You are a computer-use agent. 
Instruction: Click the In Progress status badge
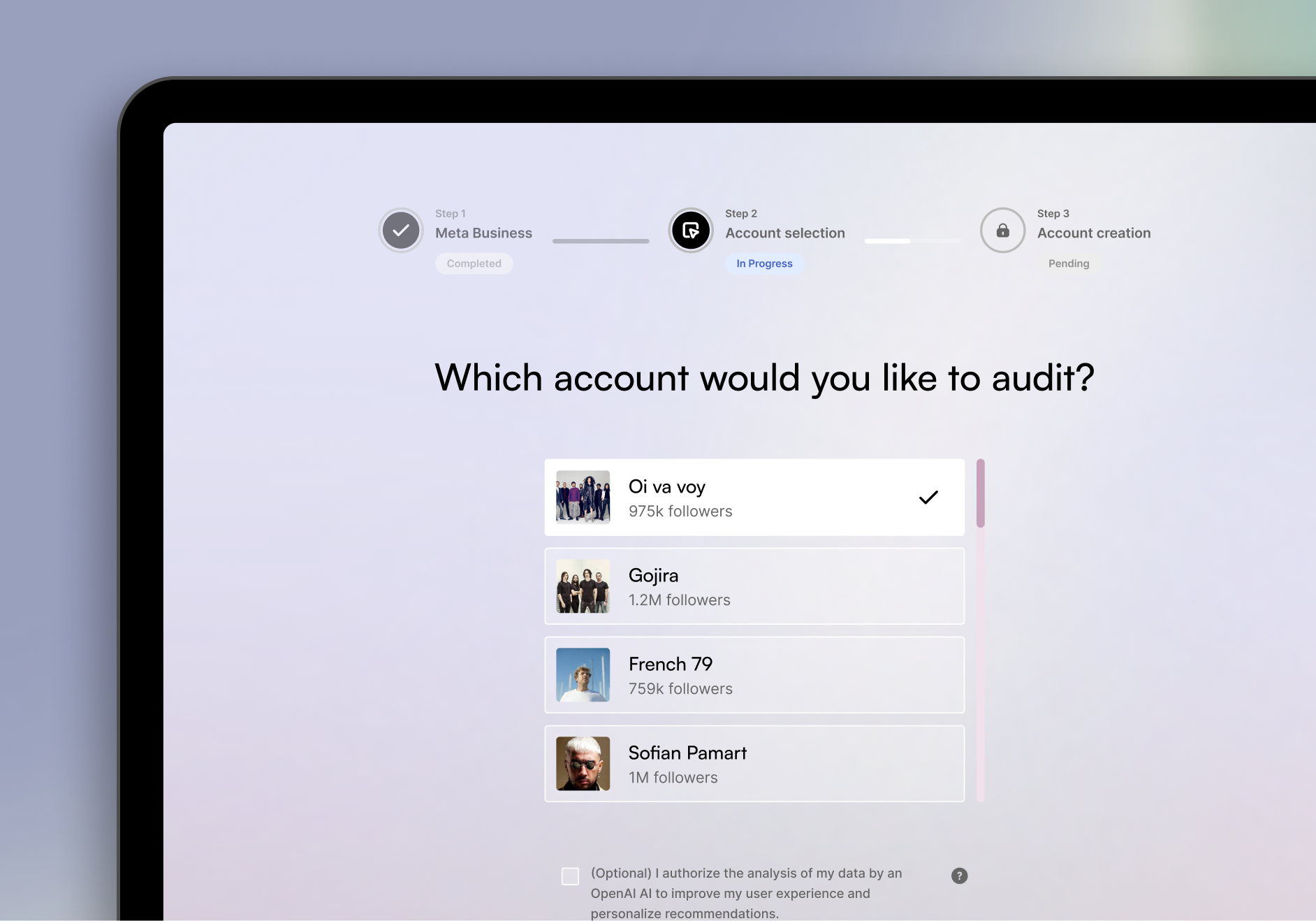(x=764, y=263)
